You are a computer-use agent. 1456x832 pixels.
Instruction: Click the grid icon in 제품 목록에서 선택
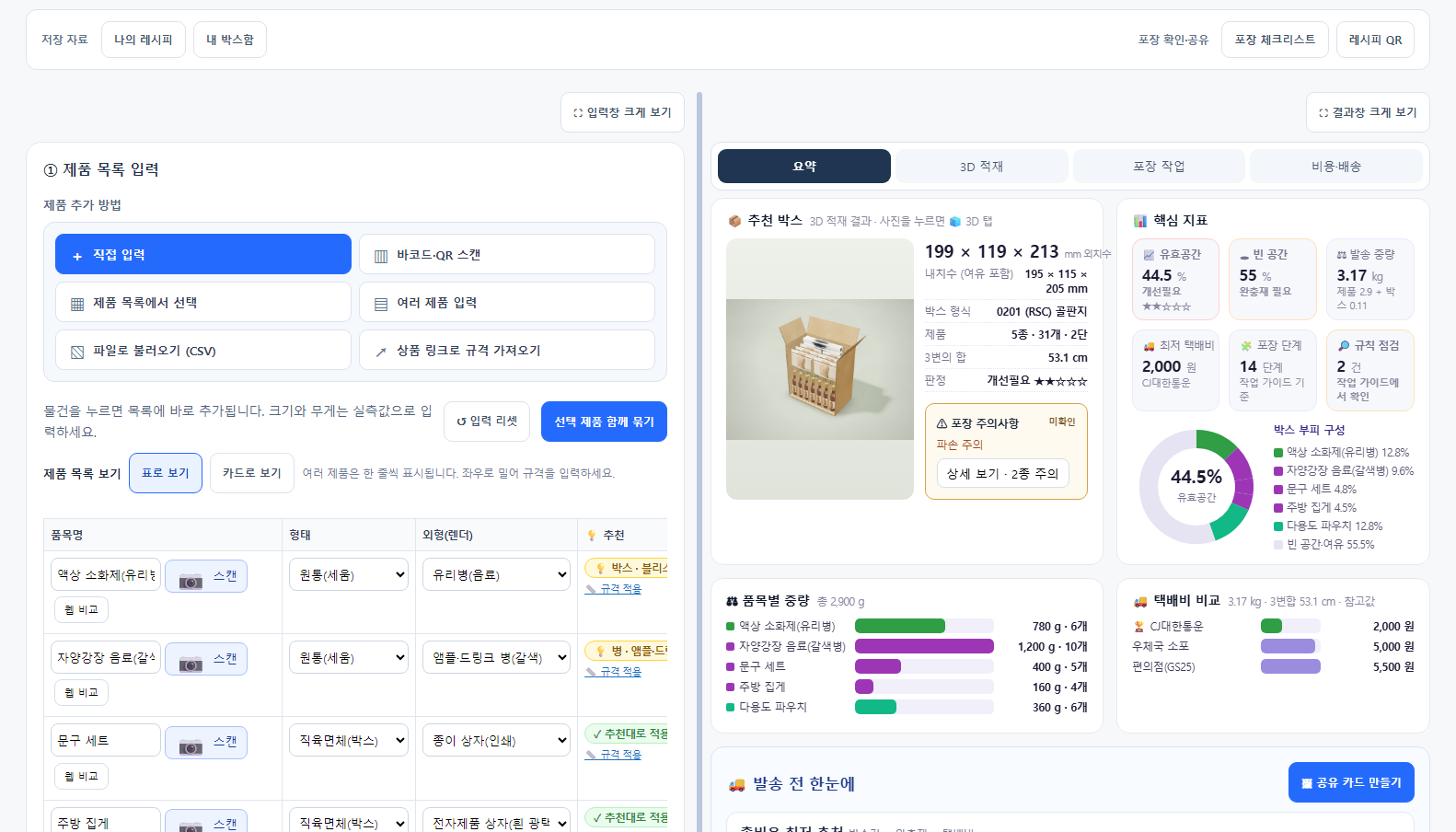(x=77, y=304)
